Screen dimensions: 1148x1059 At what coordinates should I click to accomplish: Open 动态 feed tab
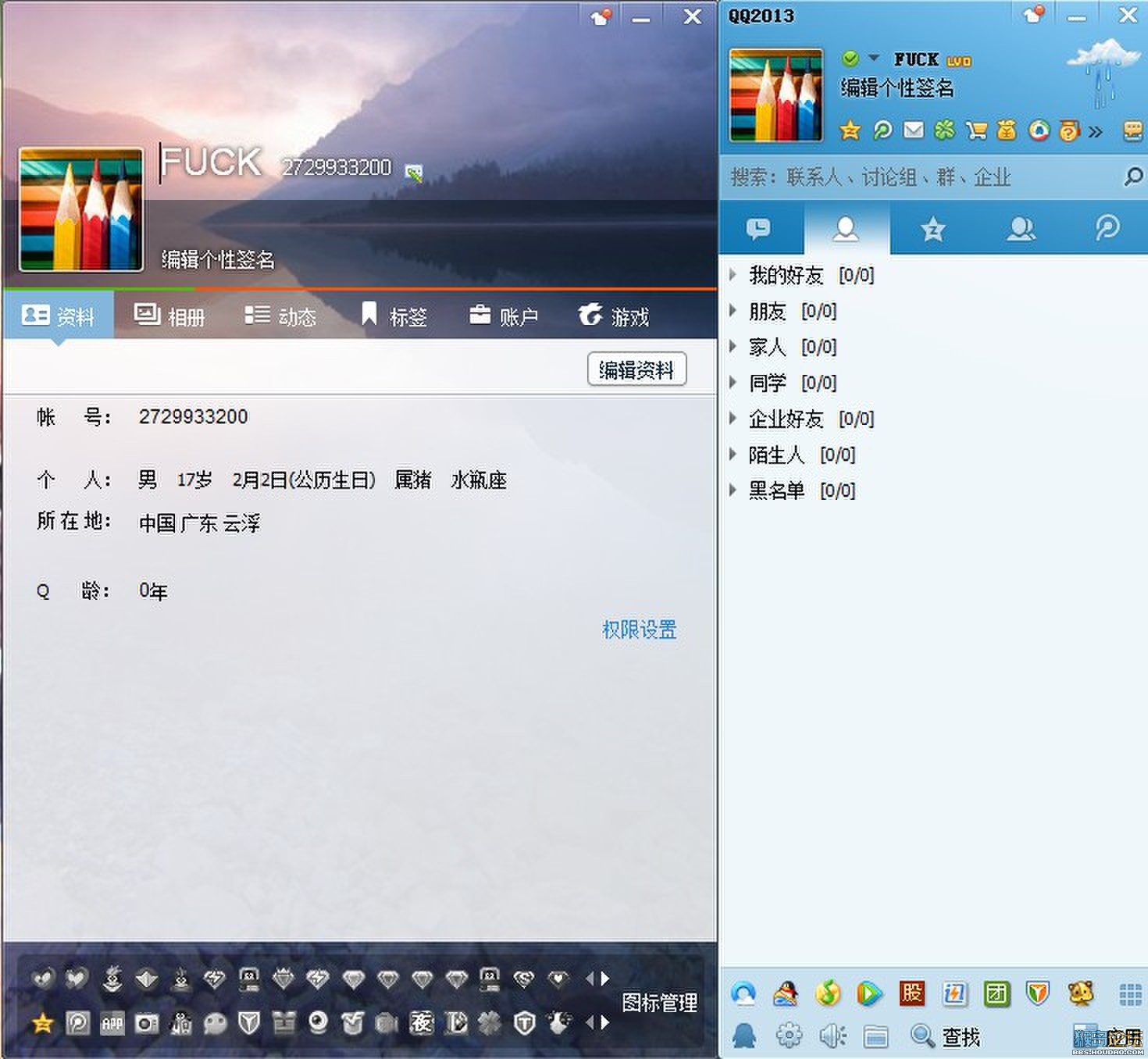(280, 316)
